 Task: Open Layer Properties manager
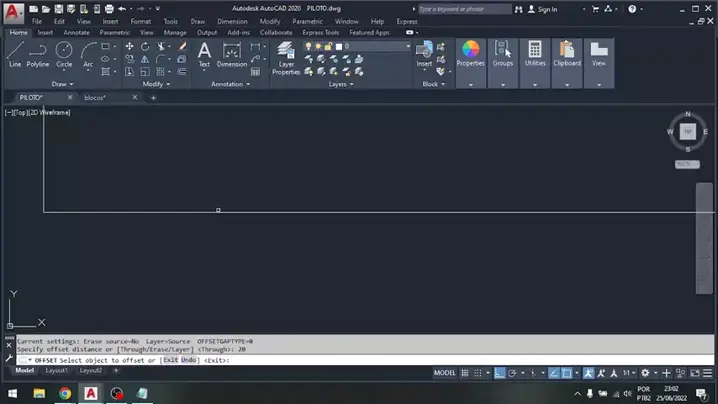pos(286,58)
